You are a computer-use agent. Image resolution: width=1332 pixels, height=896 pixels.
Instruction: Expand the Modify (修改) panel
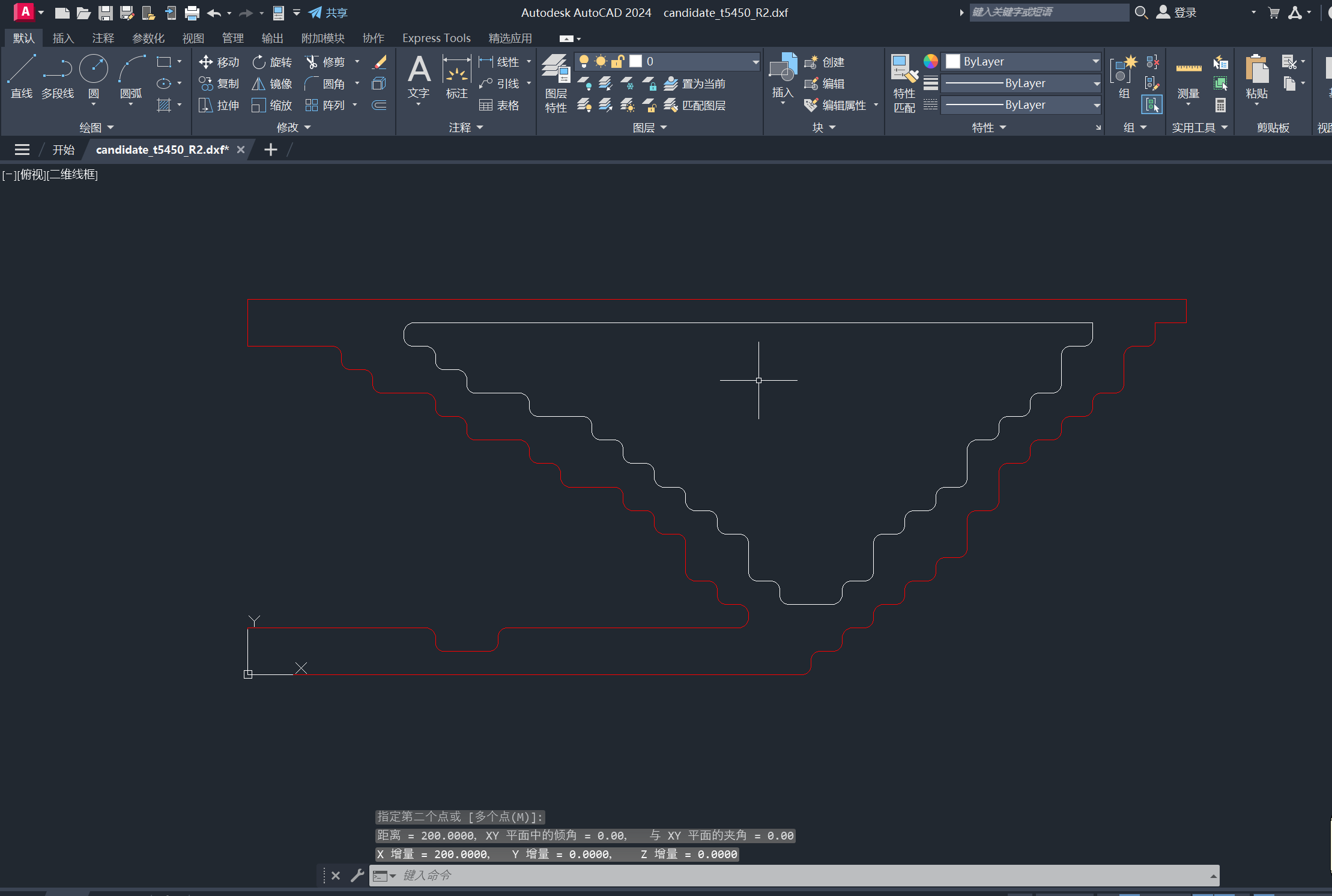point(294,127)
